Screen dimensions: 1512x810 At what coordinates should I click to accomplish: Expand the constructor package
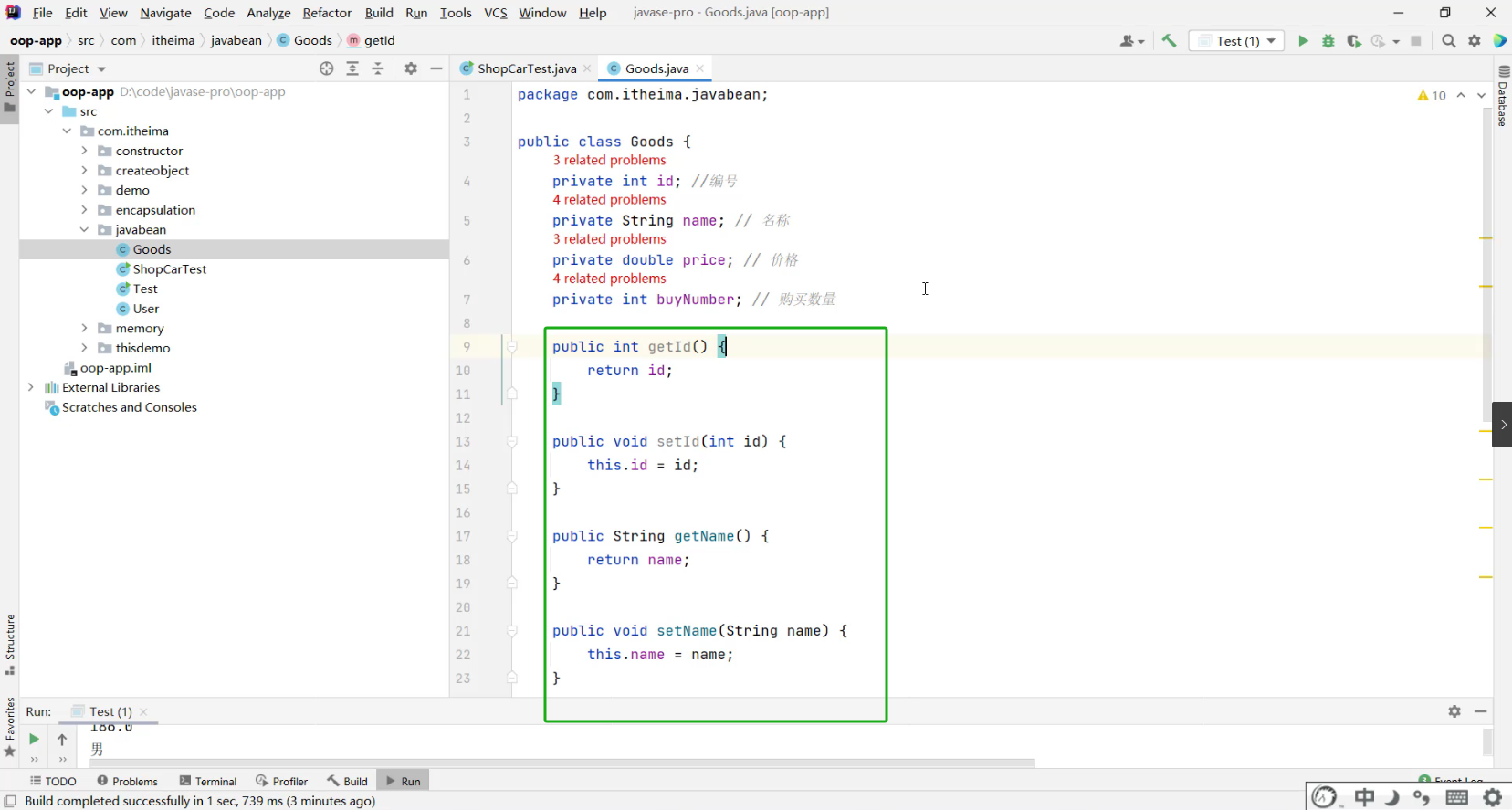click(x=84, y=151)
